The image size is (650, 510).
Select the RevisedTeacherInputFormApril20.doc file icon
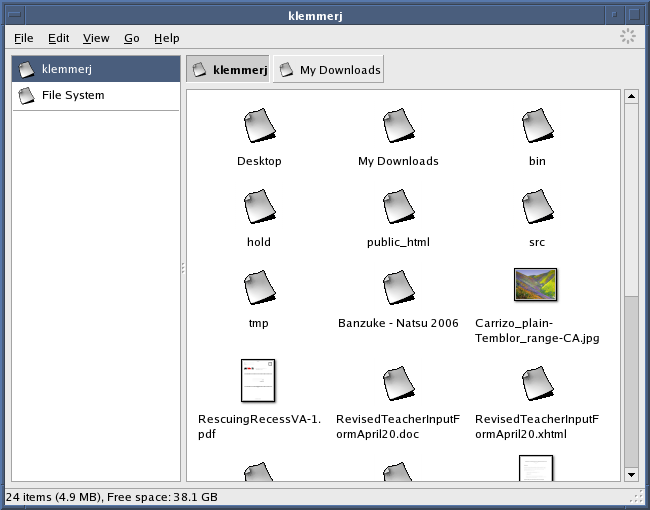[x=398, y=383]
